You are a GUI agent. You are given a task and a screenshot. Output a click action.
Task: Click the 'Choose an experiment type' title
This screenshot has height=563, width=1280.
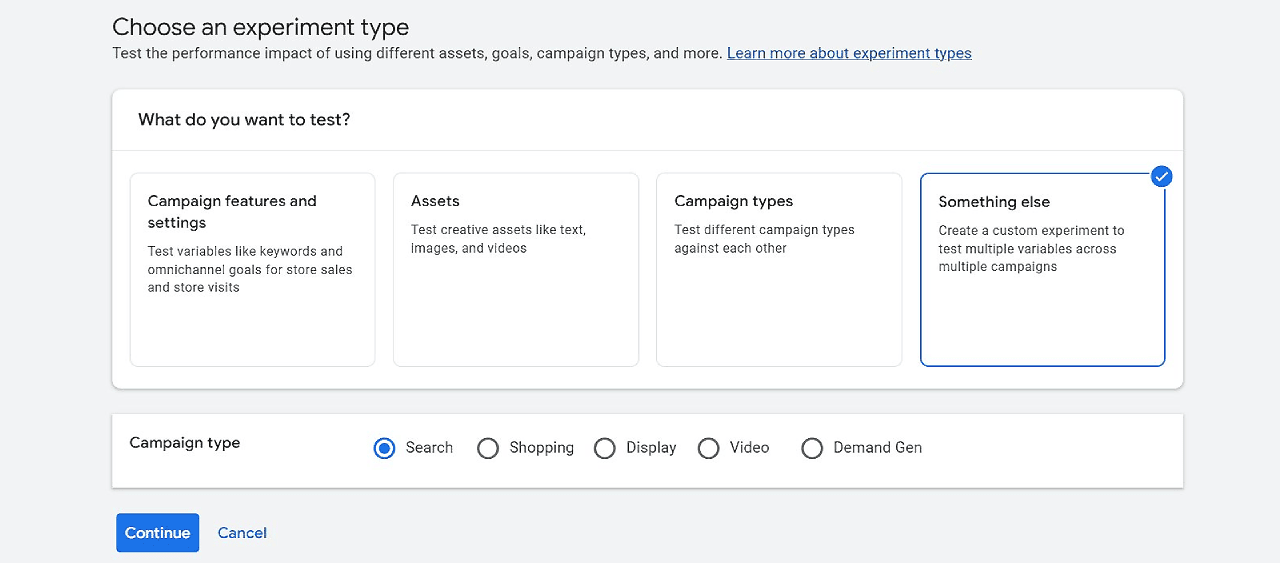pyautogui.click(x=260, y=27)
